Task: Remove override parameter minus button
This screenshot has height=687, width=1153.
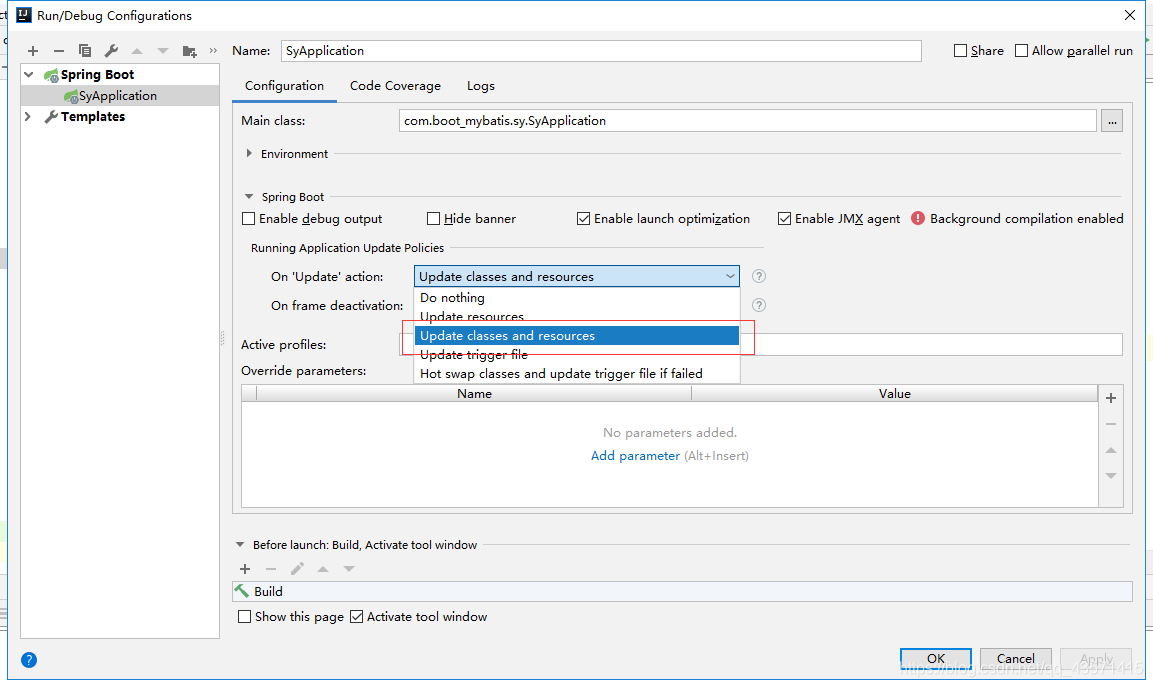Action: point(1111,424)
